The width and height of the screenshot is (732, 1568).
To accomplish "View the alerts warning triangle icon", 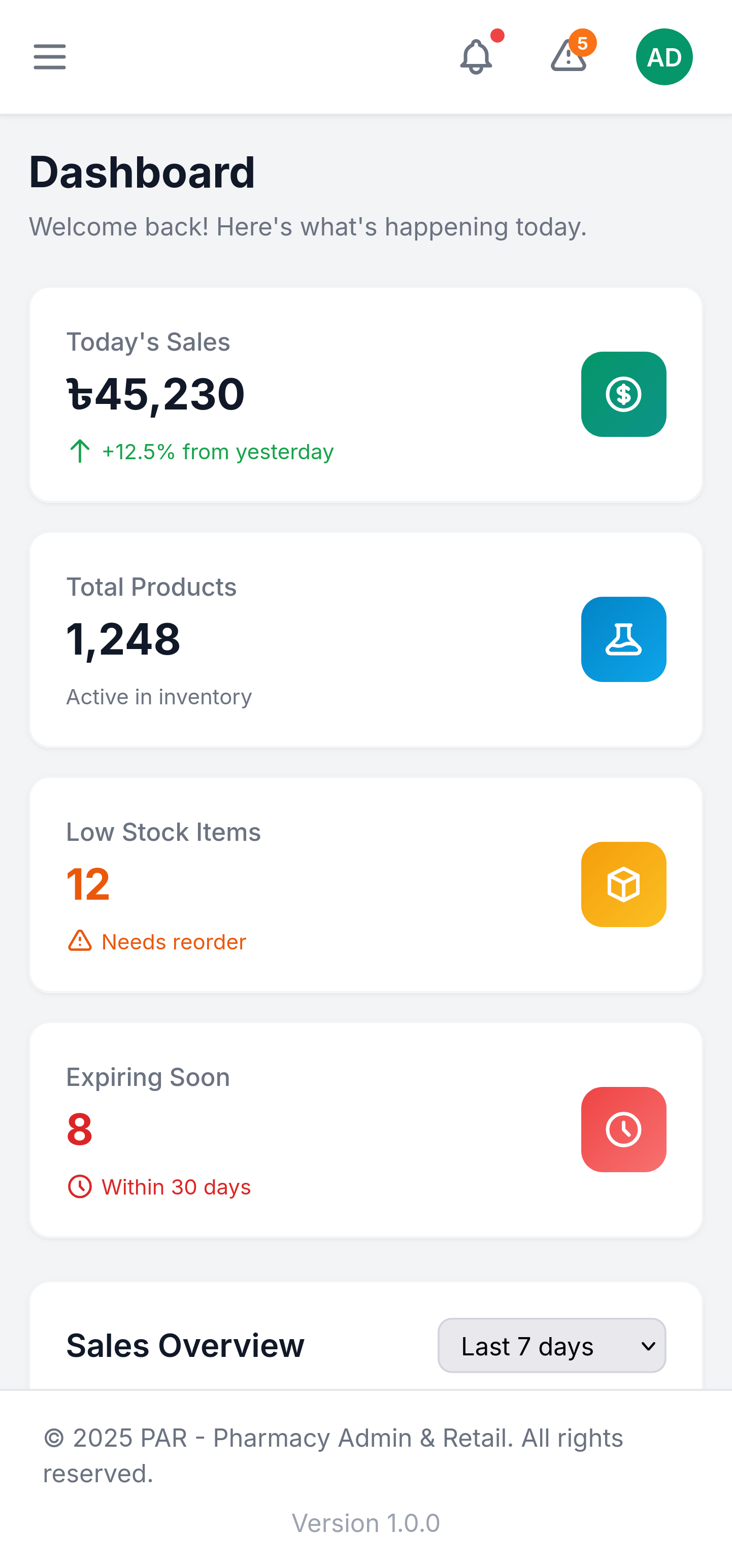I will (568, 57).
